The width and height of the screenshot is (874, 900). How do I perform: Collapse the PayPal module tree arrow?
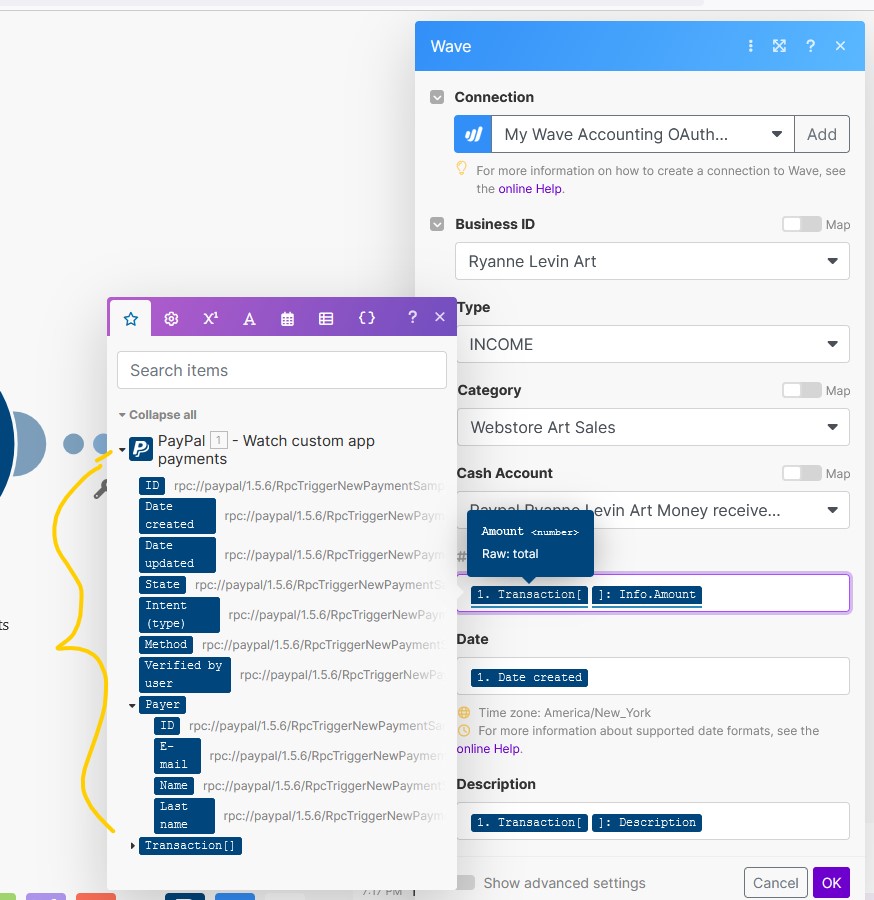(x=122, y=449)
